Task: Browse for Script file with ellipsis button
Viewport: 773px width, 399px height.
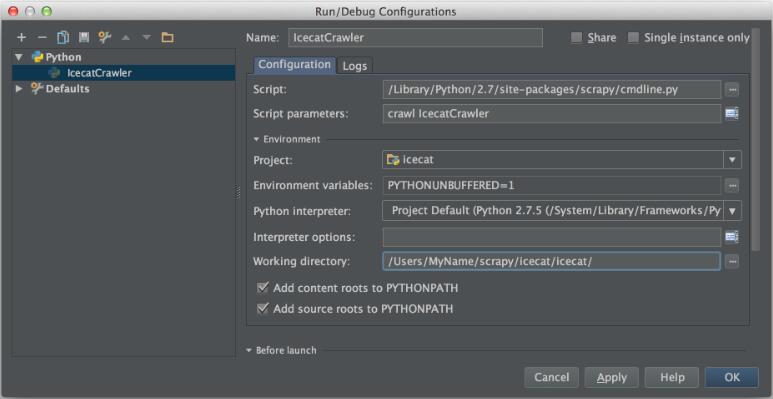Action: click(x=732, y=90)
